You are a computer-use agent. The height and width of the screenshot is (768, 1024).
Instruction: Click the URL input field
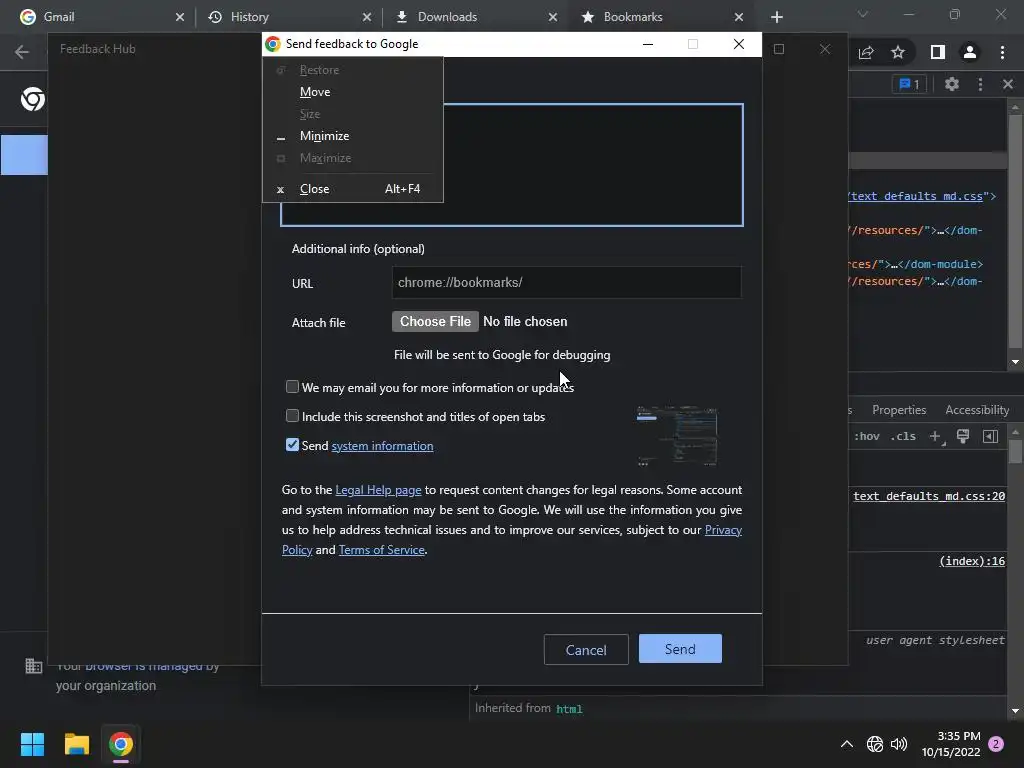click(x=566, y=283)
